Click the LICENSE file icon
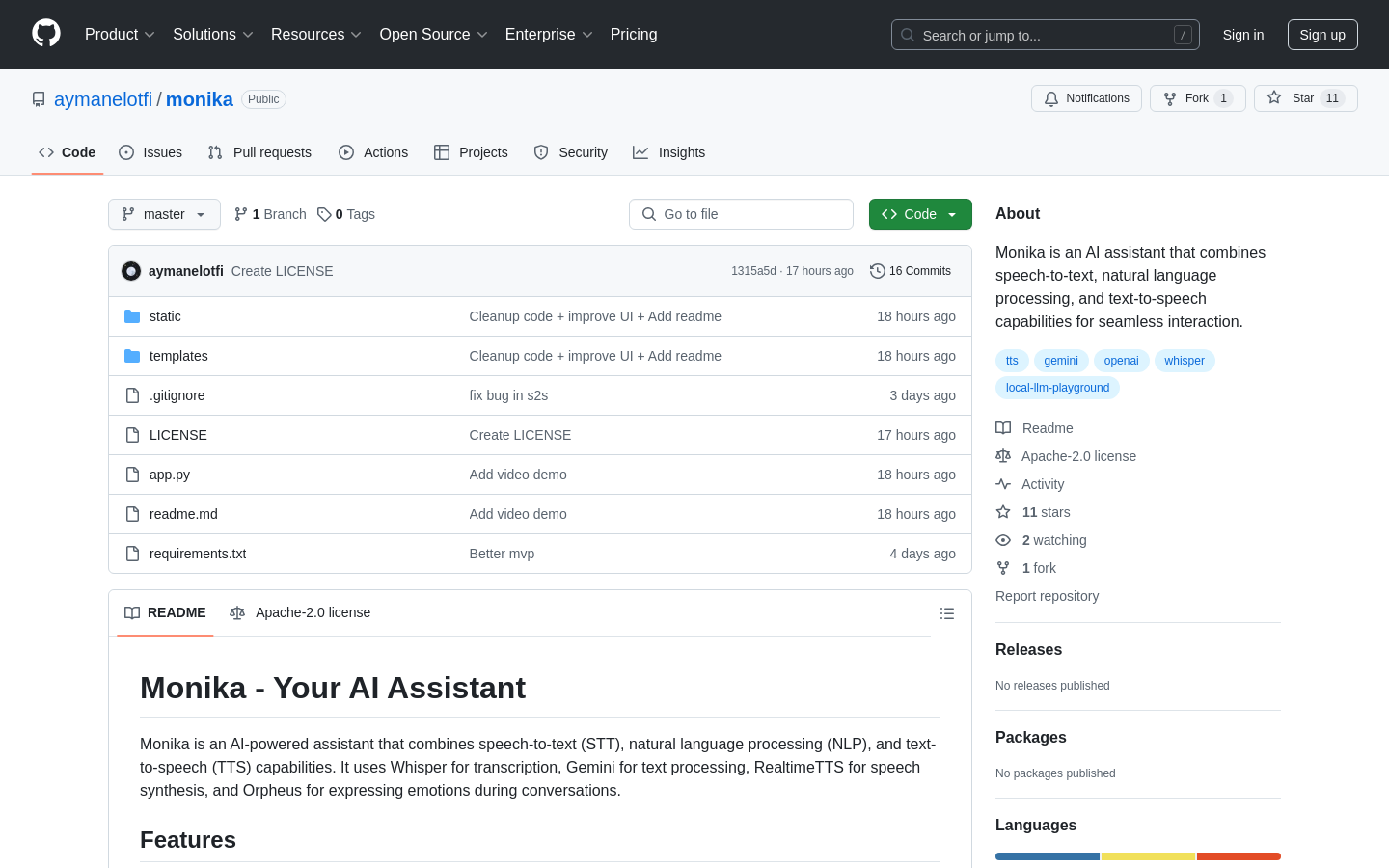Image resolution: width=1389 pixels, height=868 pixels. click(132, 435)
